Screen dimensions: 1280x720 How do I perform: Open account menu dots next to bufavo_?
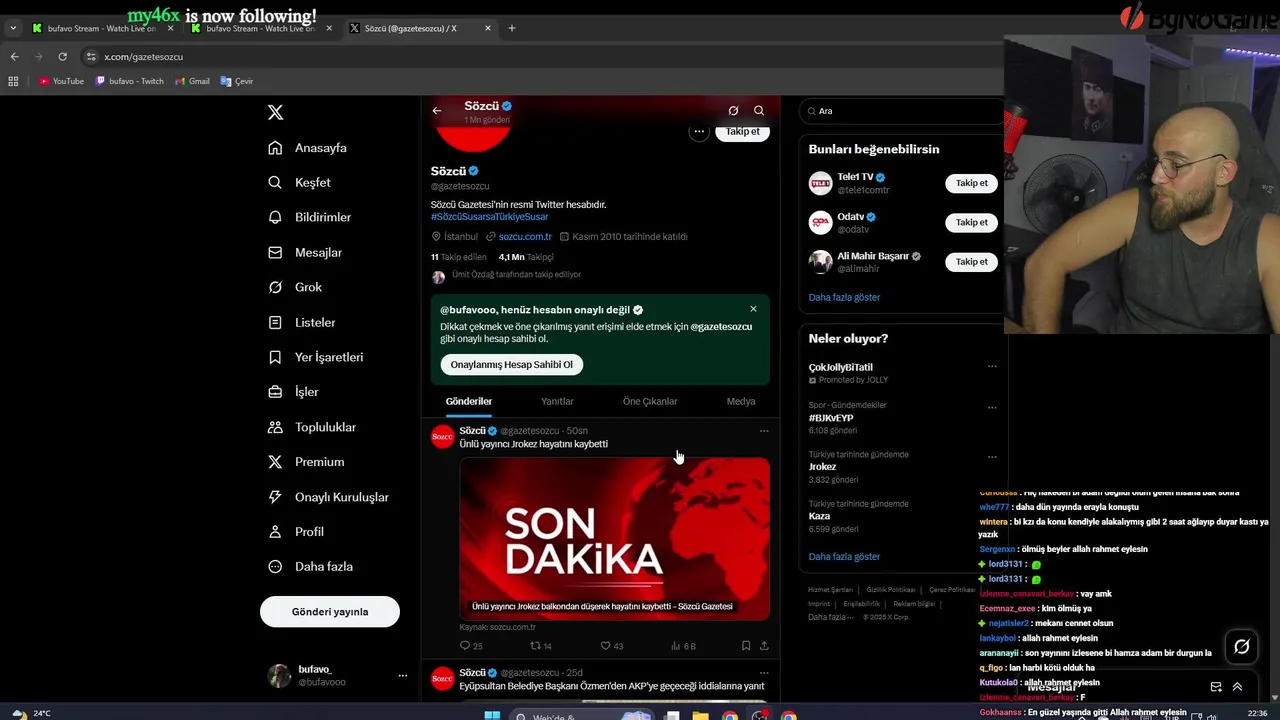point(403,676)
